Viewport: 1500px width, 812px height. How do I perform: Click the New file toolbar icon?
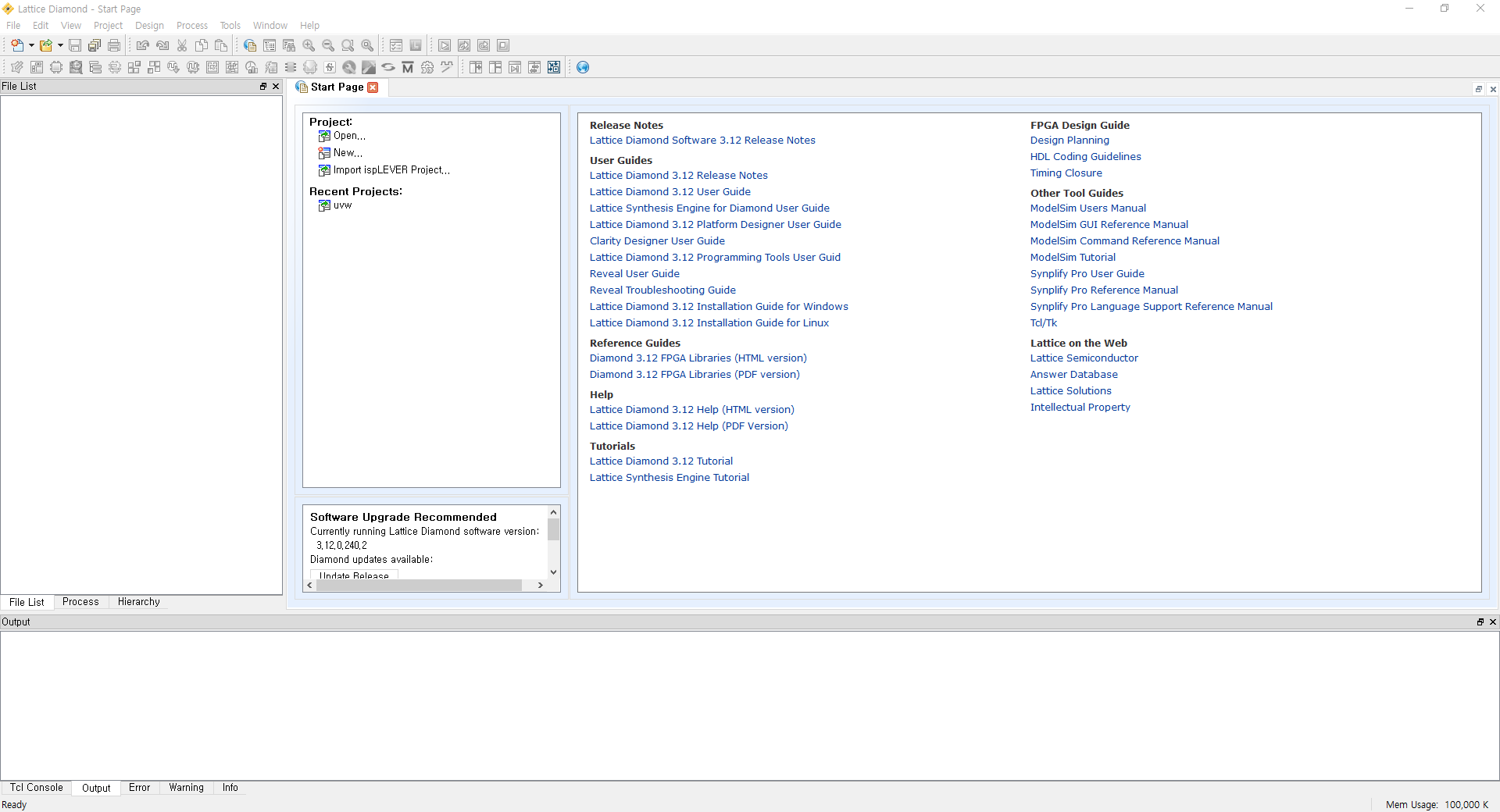[17, 45]
